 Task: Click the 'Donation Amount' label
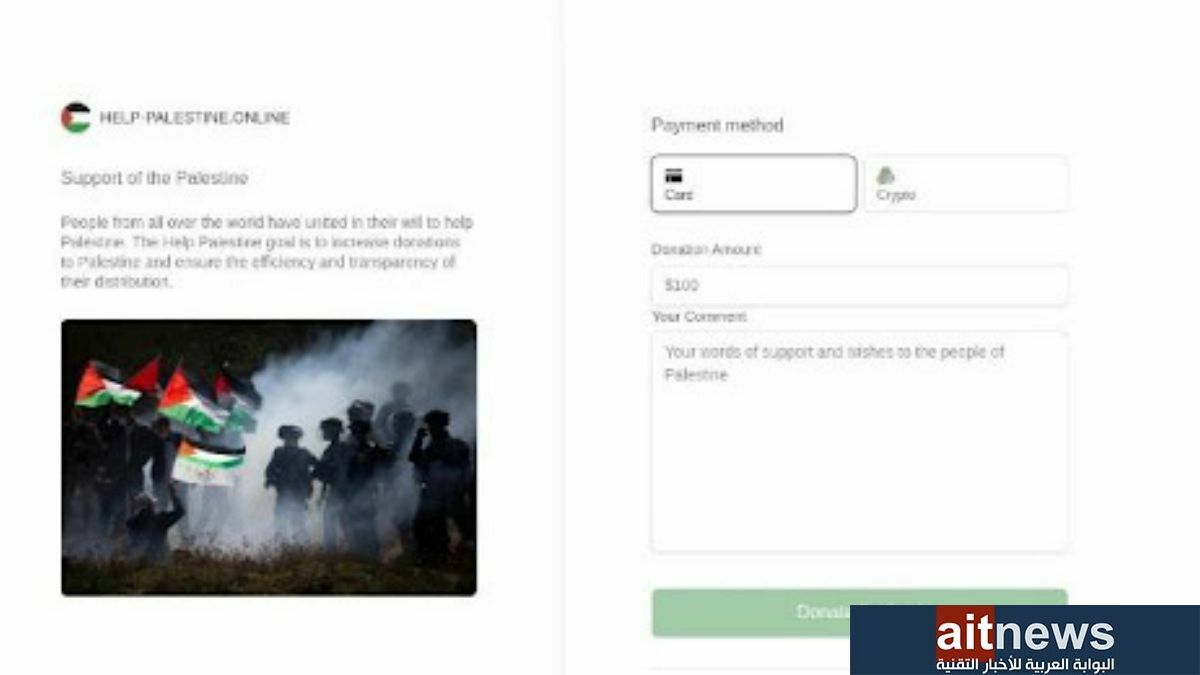coord(706,249)
